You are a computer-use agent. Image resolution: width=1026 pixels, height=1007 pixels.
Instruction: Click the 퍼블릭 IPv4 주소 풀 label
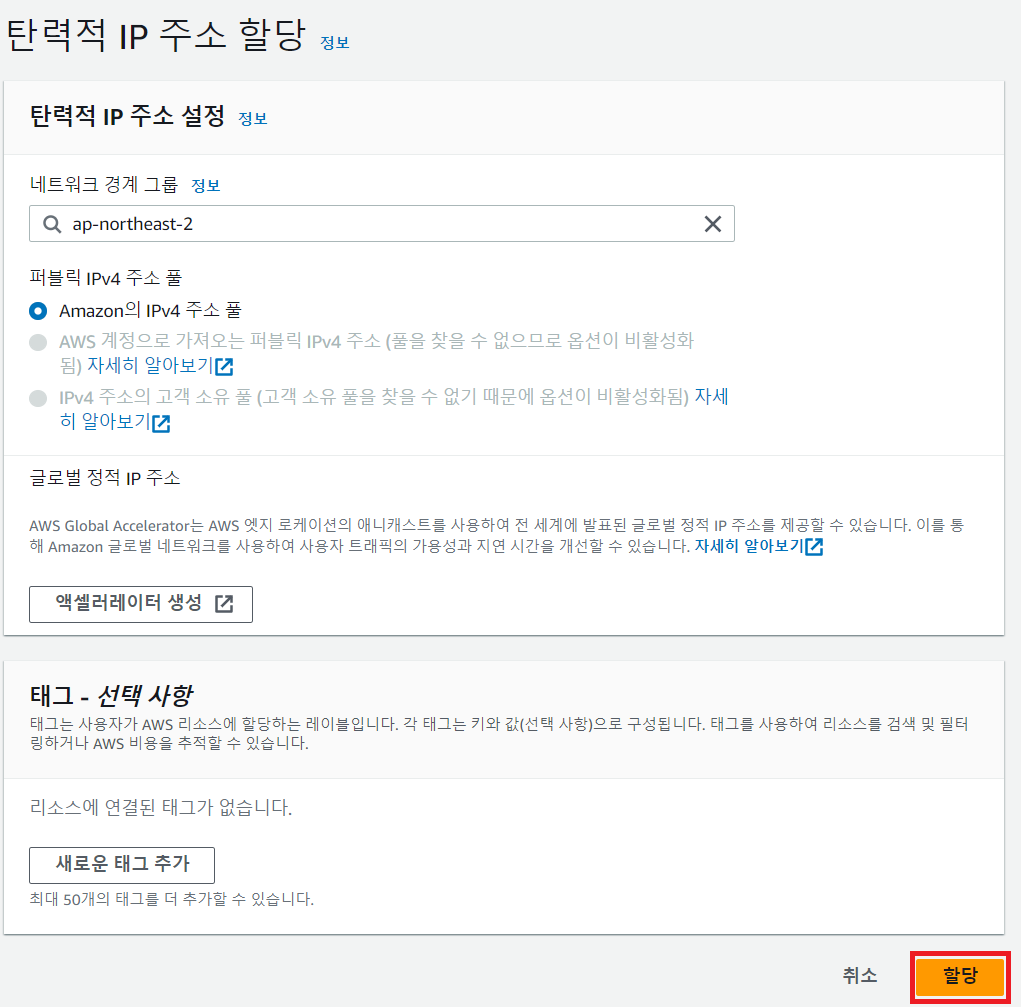(105, 278)
